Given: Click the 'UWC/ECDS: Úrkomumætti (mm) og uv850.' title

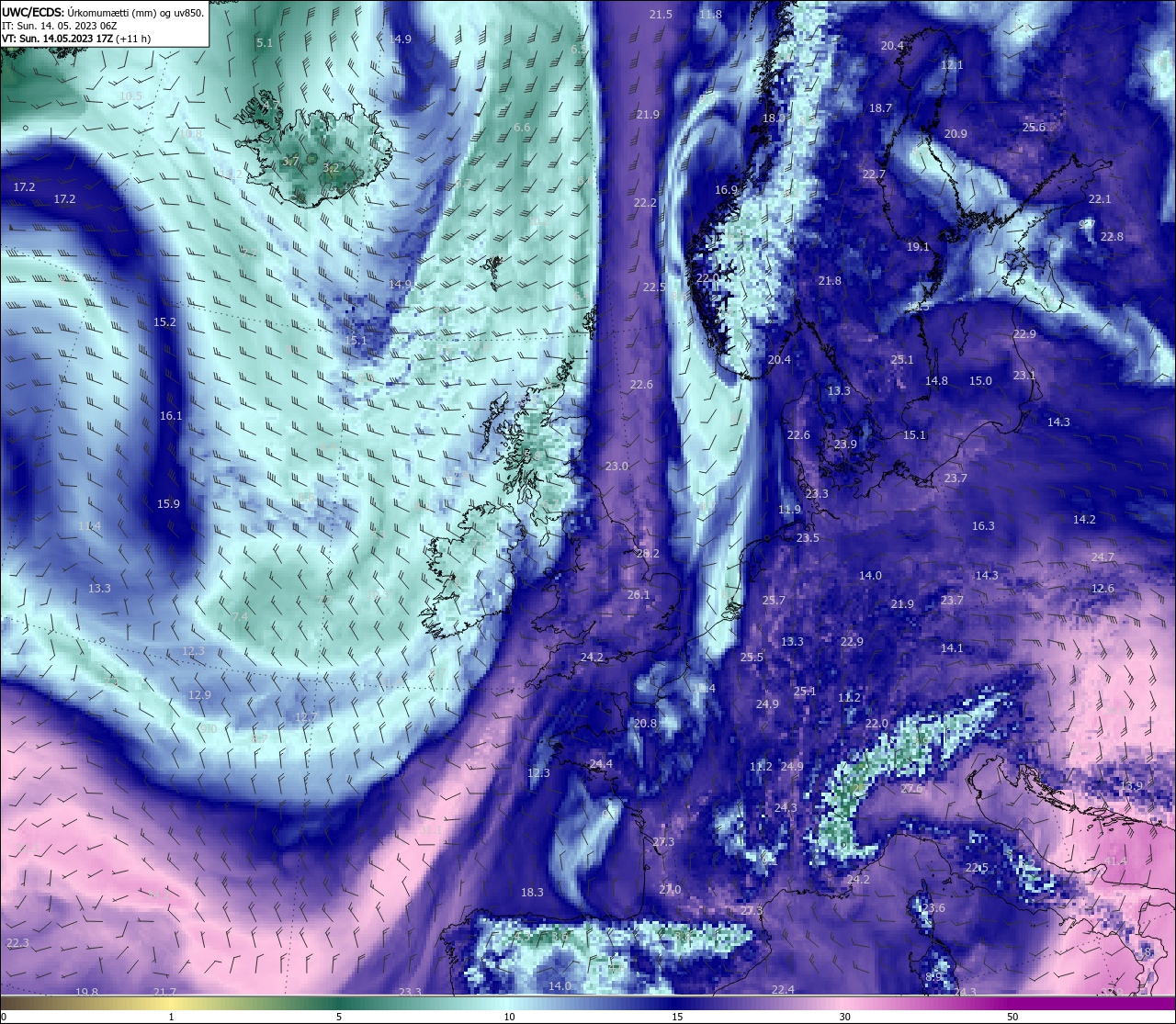Looking at the screenshot, I should [103, 13].
